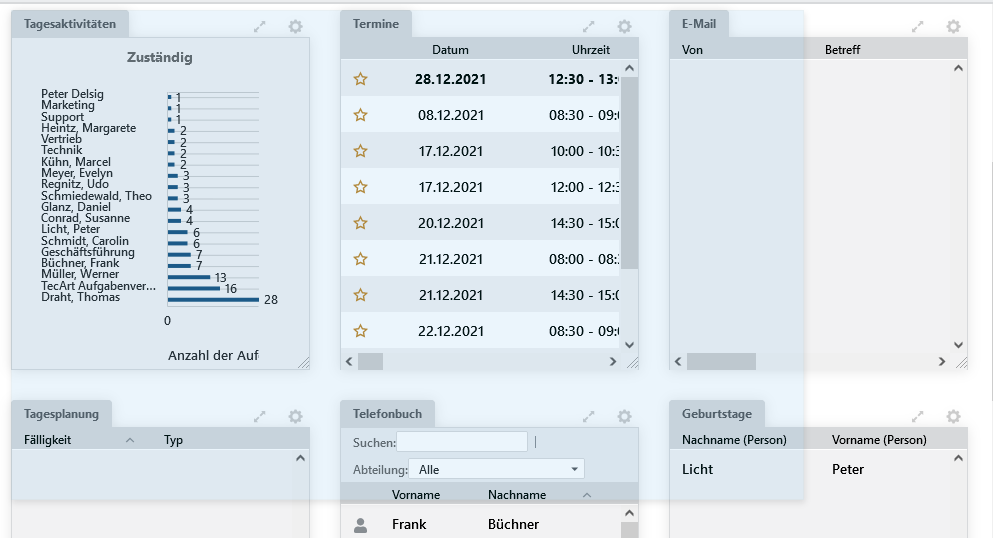
Task: Click the Geburtstage widget gear icon
Action: [953, 417]
